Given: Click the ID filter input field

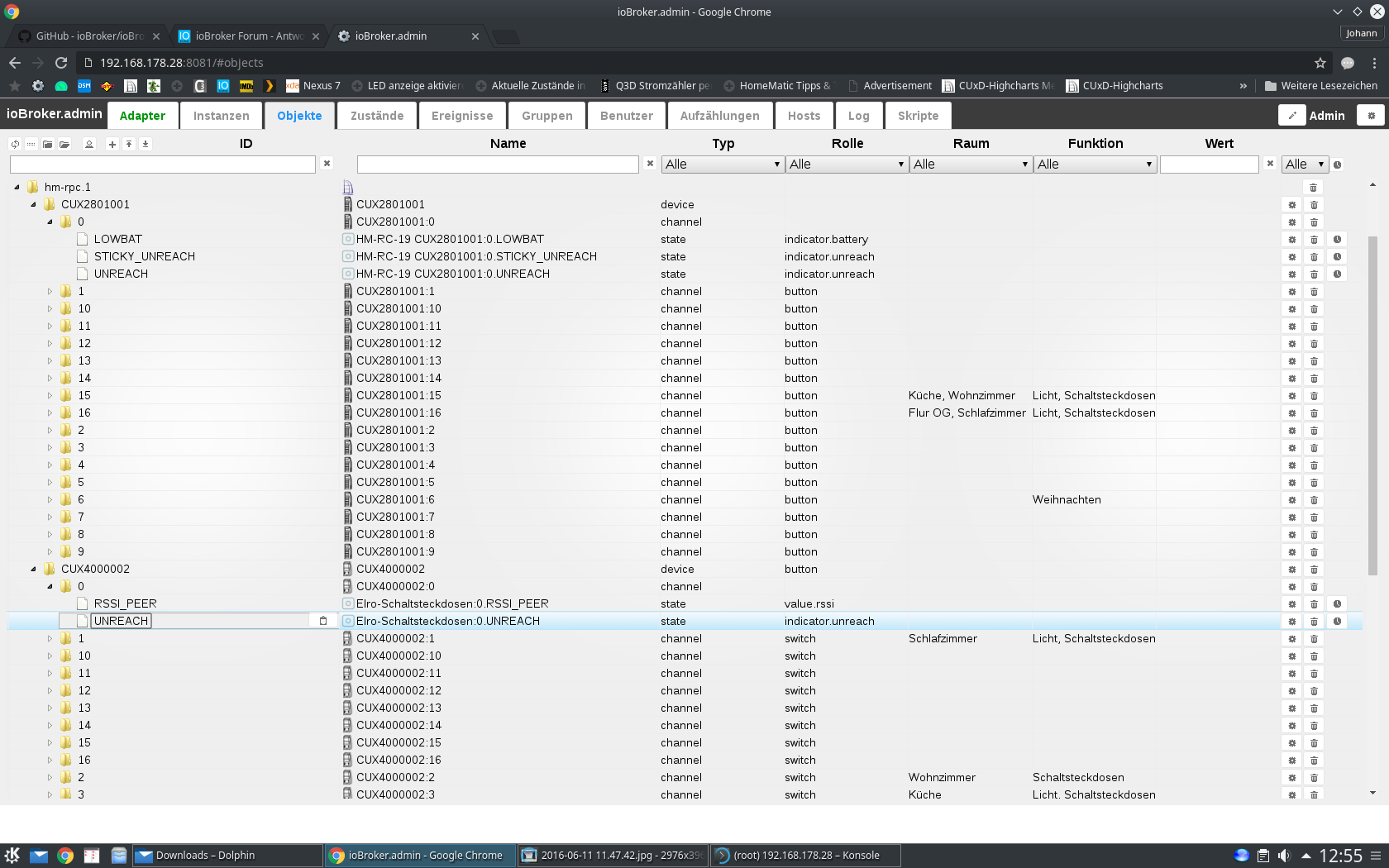Looking at the screenshot, I should tap(163, 165).
